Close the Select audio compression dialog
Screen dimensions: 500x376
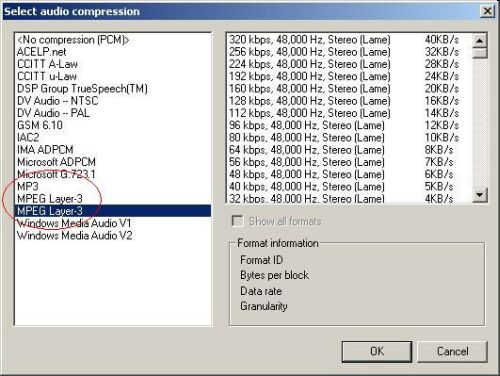click(487, 11)
